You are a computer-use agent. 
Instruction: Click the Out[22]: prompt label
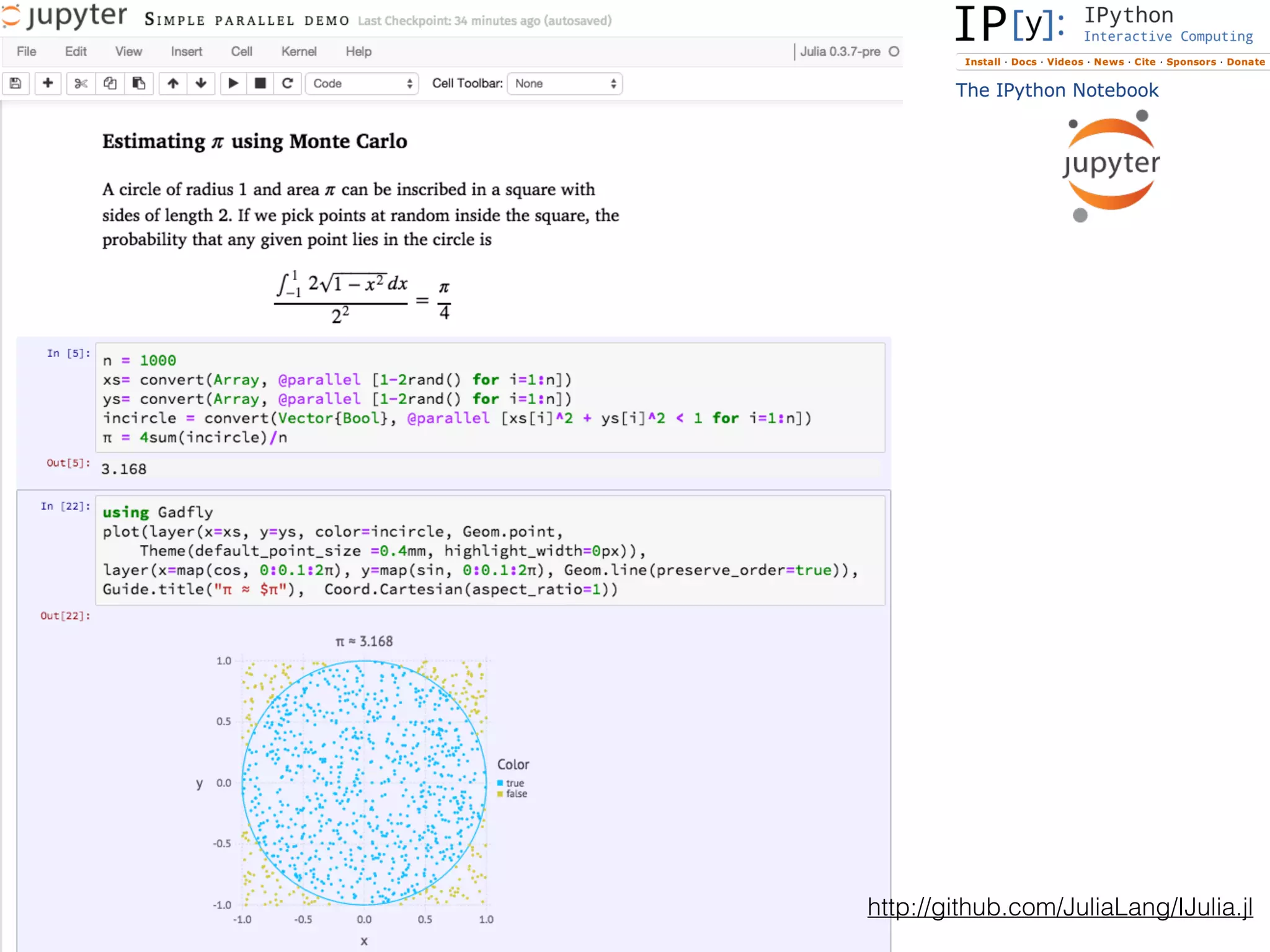pos(66,616)
